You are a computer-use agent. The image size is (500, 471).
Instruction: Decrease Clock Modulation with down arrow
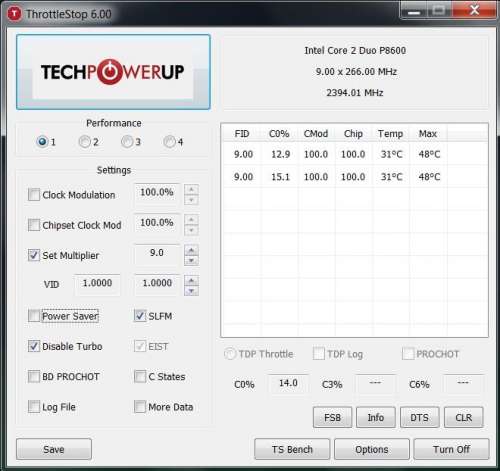[x=191, y=200]
